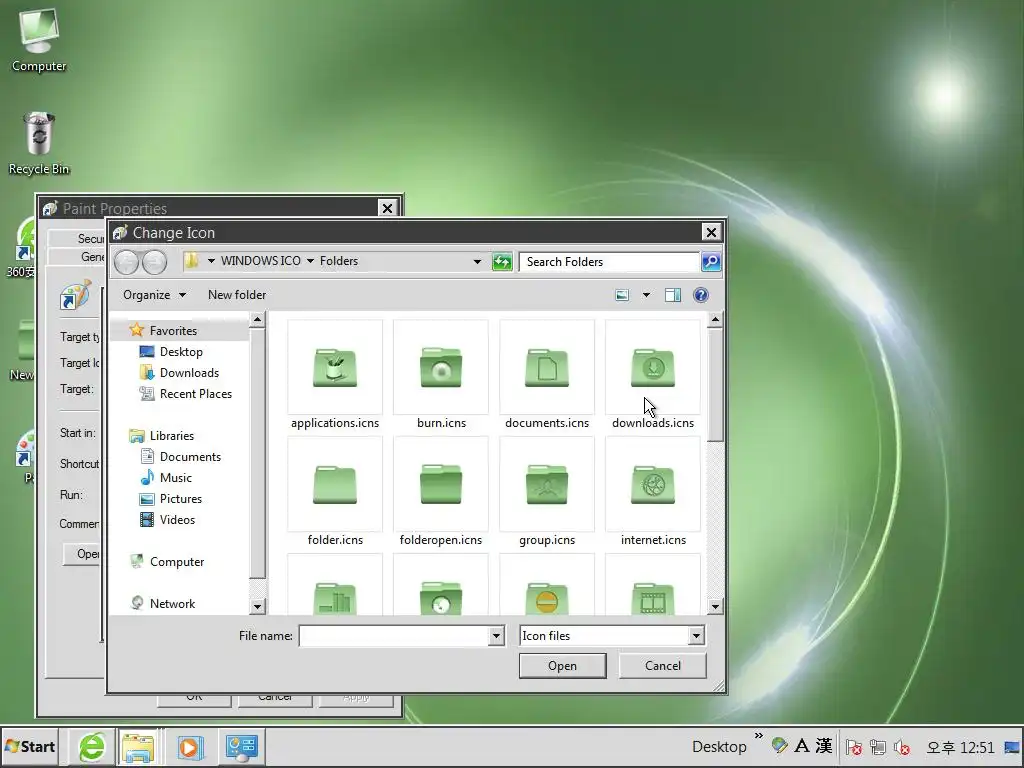Click the back navigation arrow in Change Icon
The image size is (1024, 768).
(x=127, y=262)
